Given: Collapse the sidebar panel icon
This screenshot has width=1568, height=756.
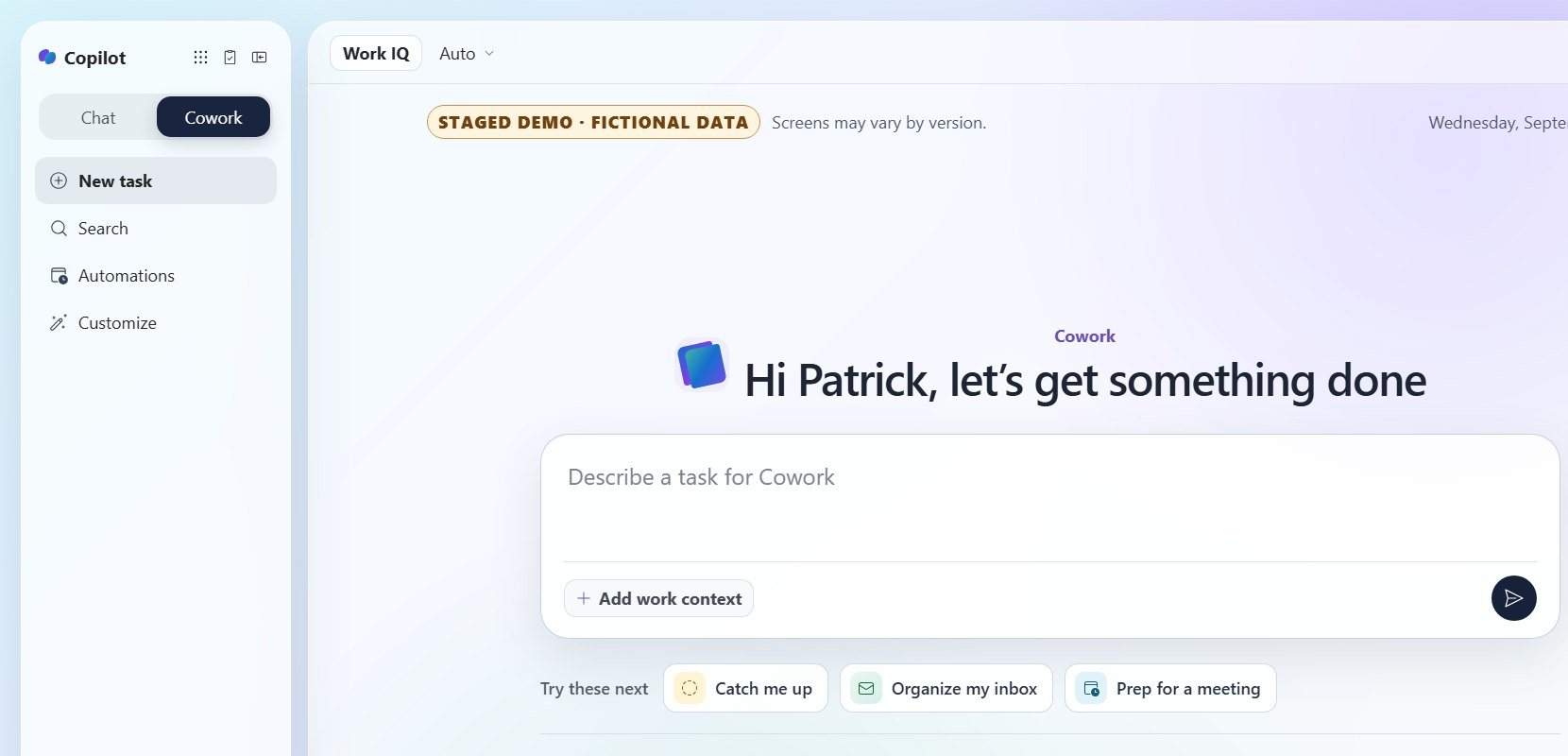Looking at the screenshot, I should click(x=260, y=58).
